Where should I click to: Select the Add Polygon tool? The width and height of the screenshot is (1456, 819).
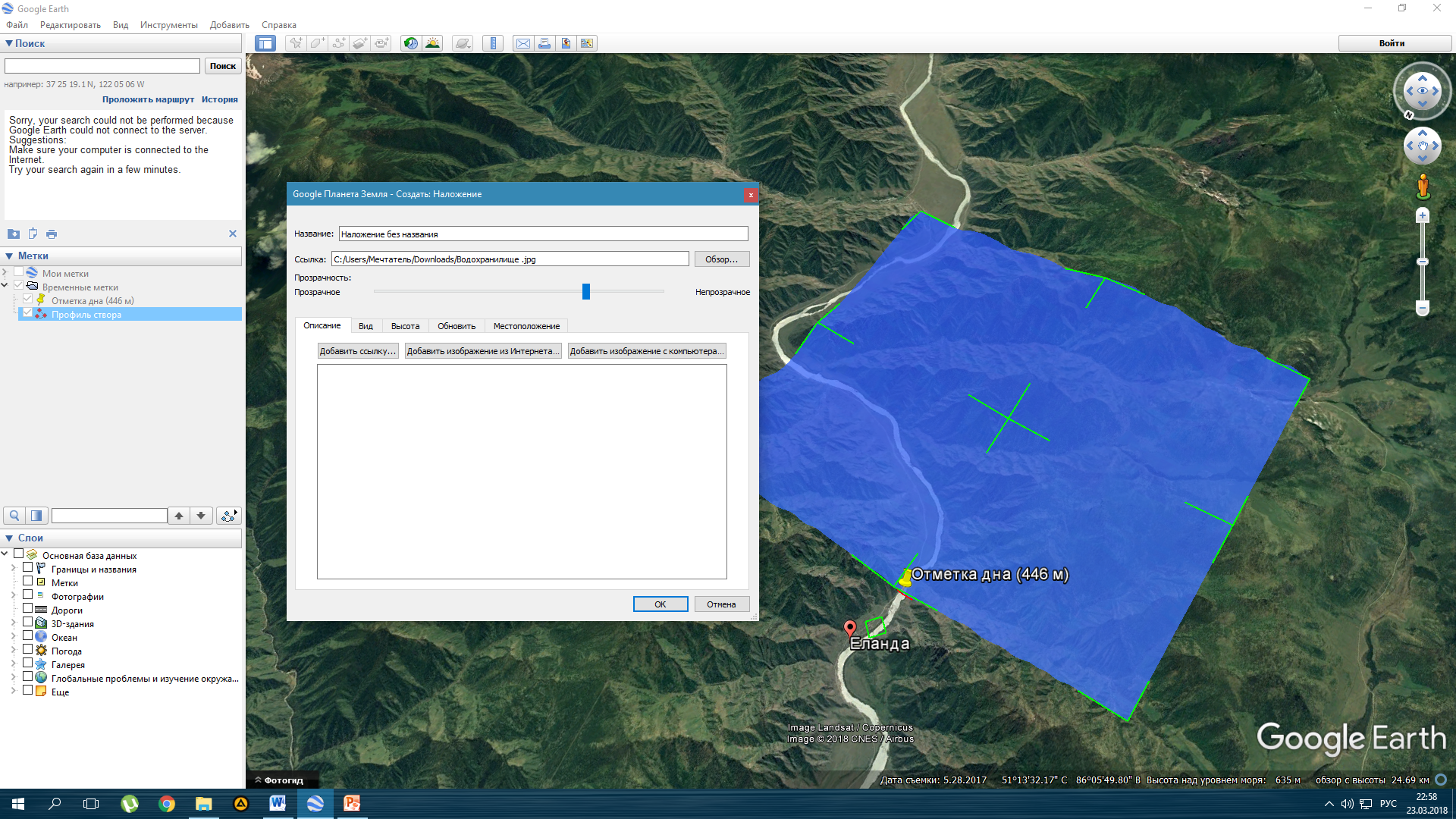coord(317,43)
